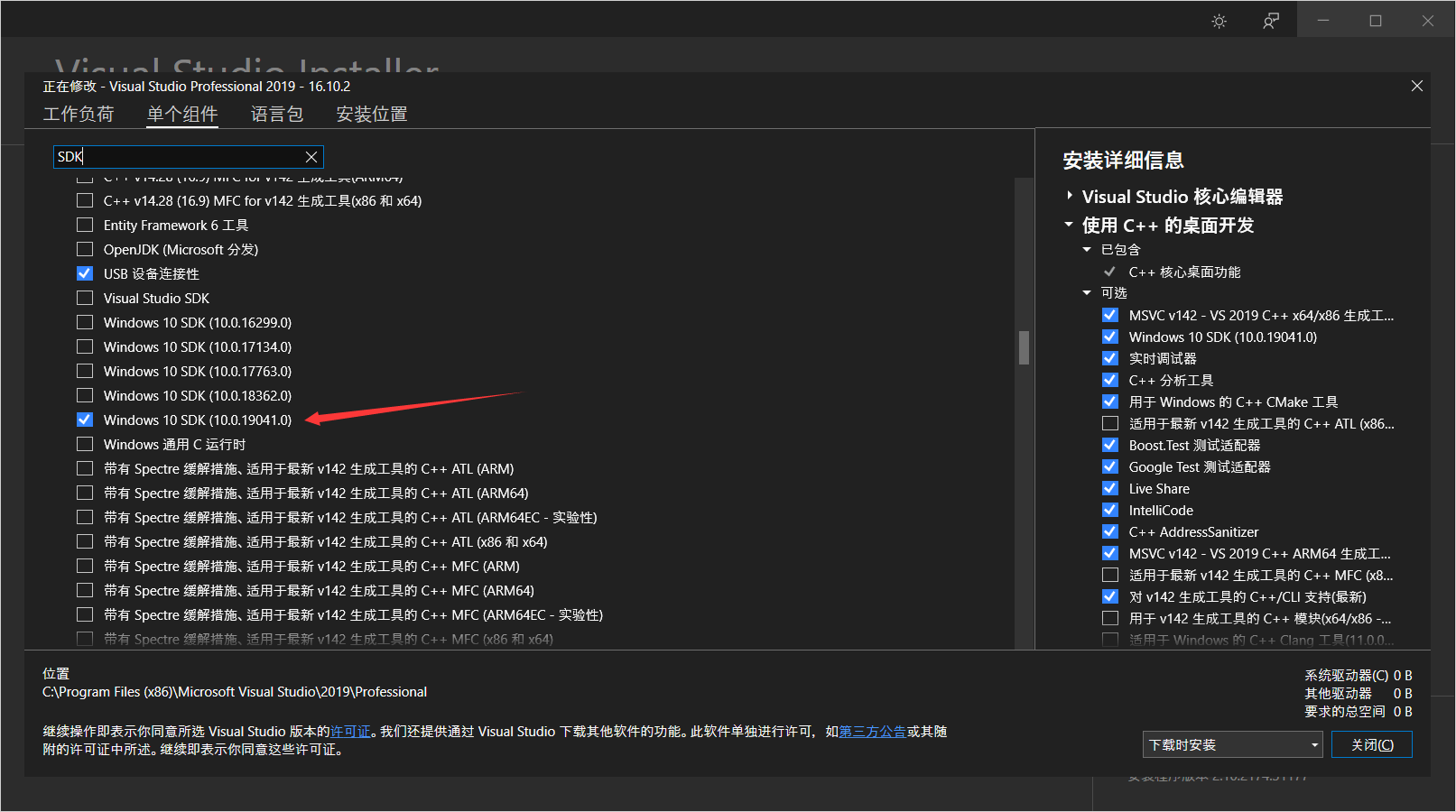
Task: Disable Live Share in install details
Action: (1109, 487)
